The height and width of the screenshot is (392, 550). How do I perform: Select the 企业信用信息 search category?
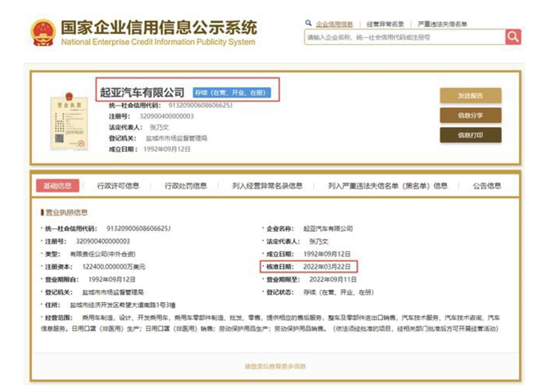(x=334, y=24)
